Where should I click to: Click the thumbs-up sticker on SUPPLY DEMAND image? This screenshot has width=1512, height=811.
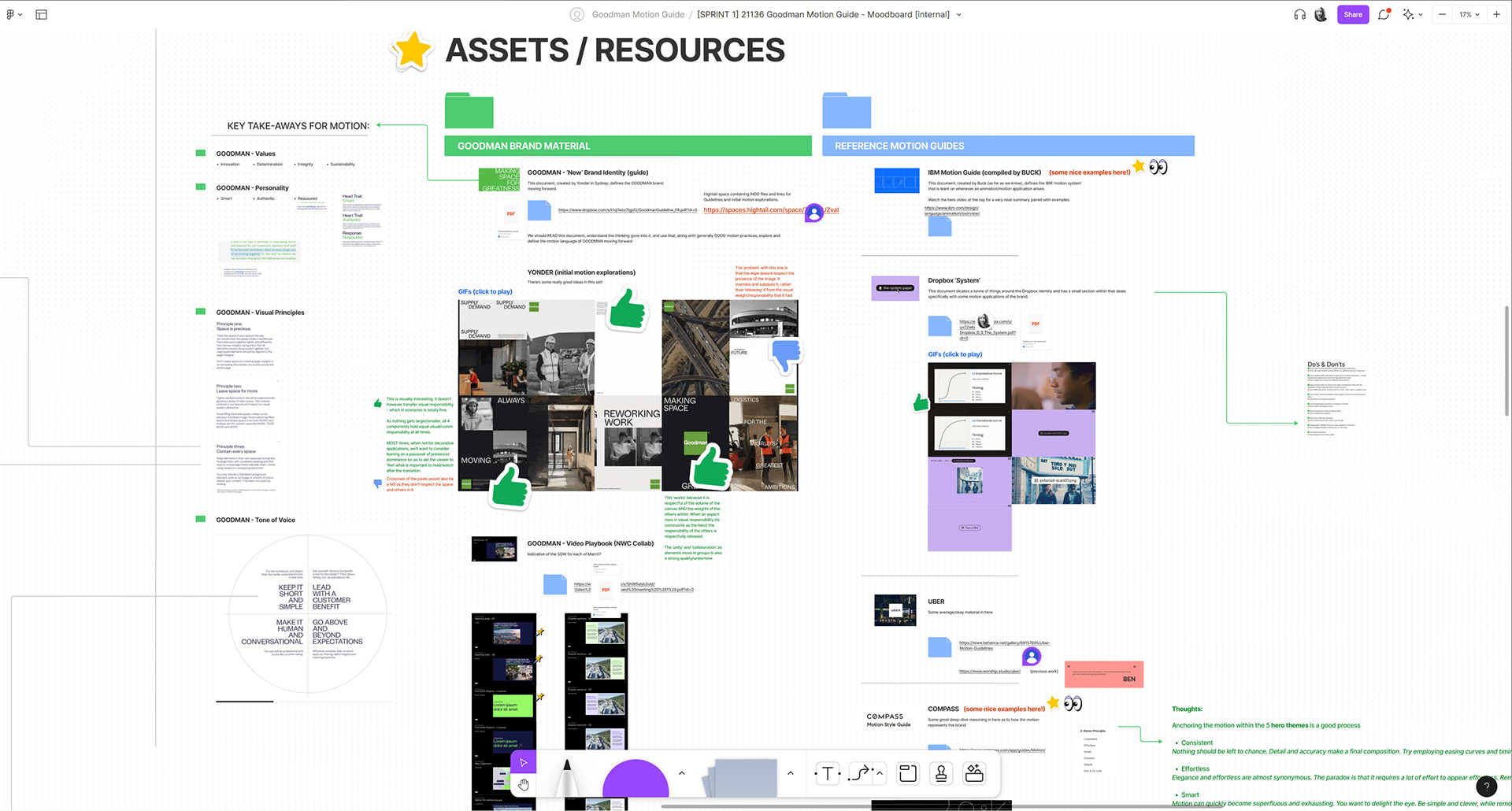tap(628, 309)
